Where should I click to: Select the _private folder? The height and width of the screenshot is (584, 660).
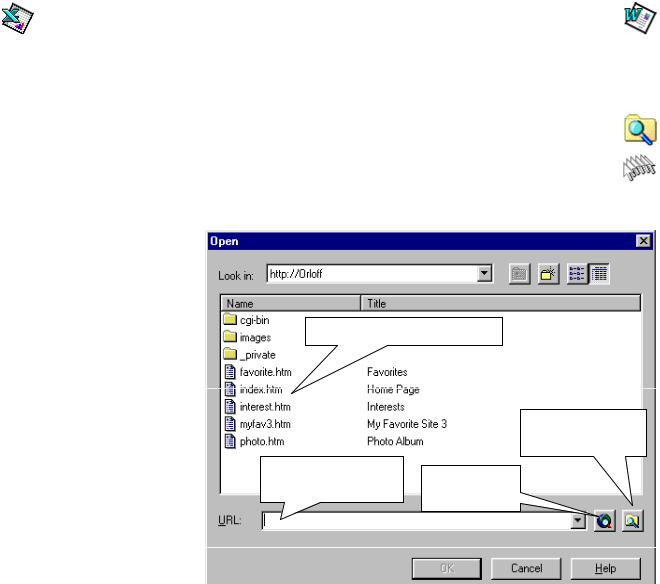click(257, 355)
